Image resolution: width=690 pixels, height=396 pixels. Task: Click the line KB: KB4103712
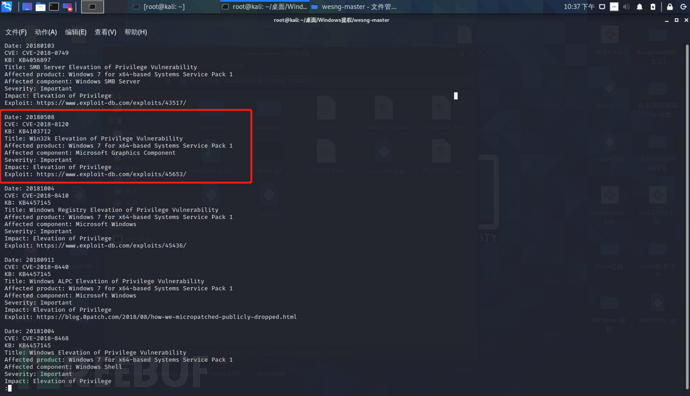point(28,131)
